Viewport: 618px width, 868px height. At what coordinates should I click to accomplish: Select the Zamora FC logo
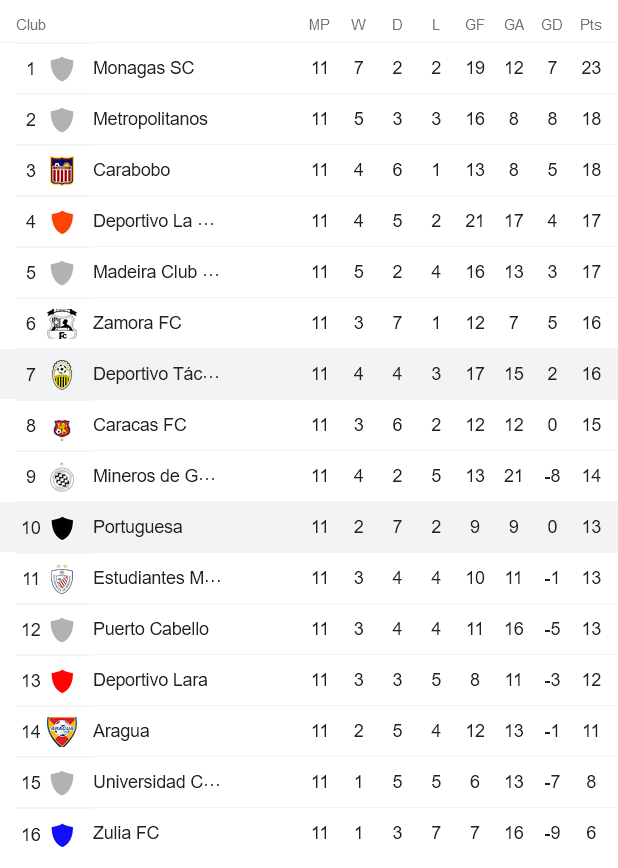[60, 322]
